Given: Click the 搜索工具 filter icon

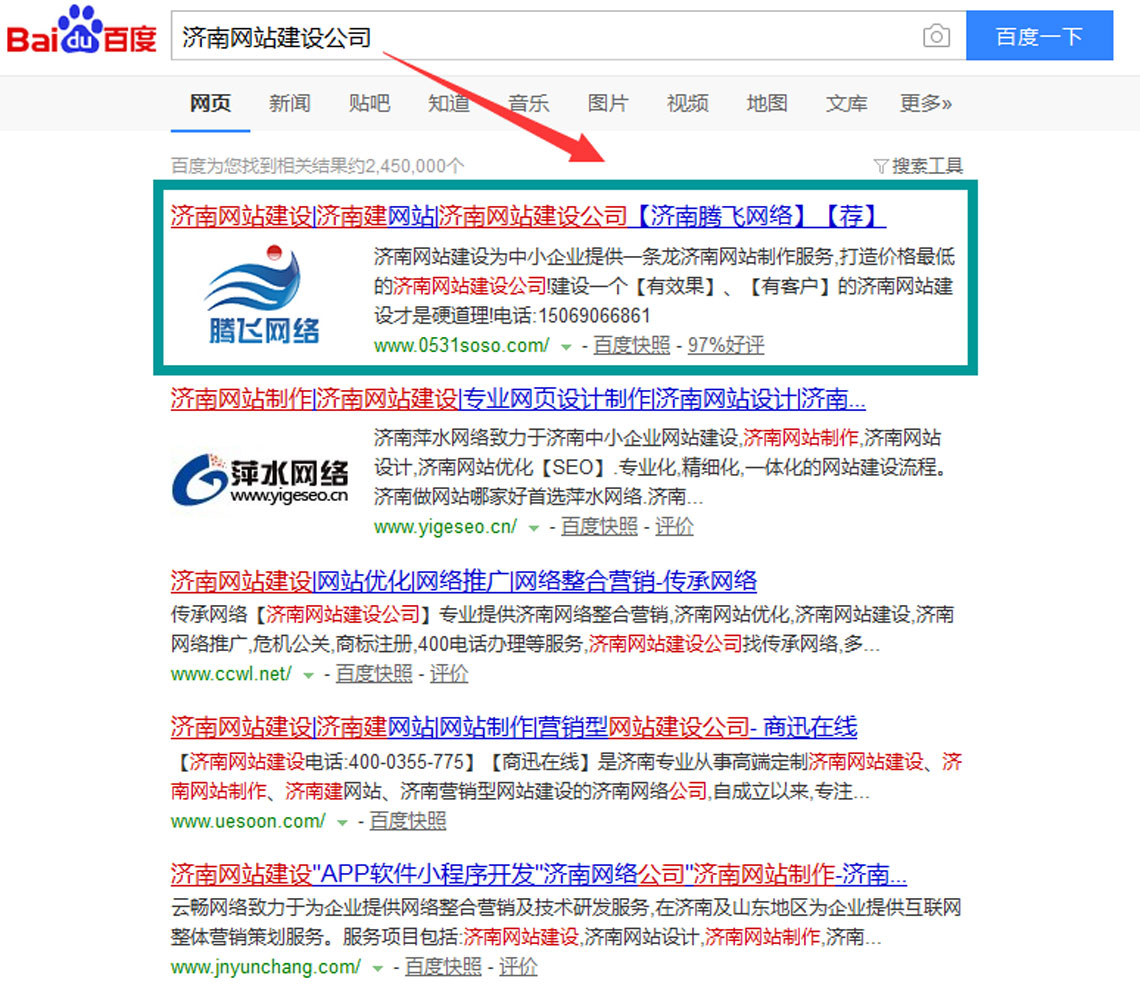Looking at the screenshot, I should click(880, 166).
